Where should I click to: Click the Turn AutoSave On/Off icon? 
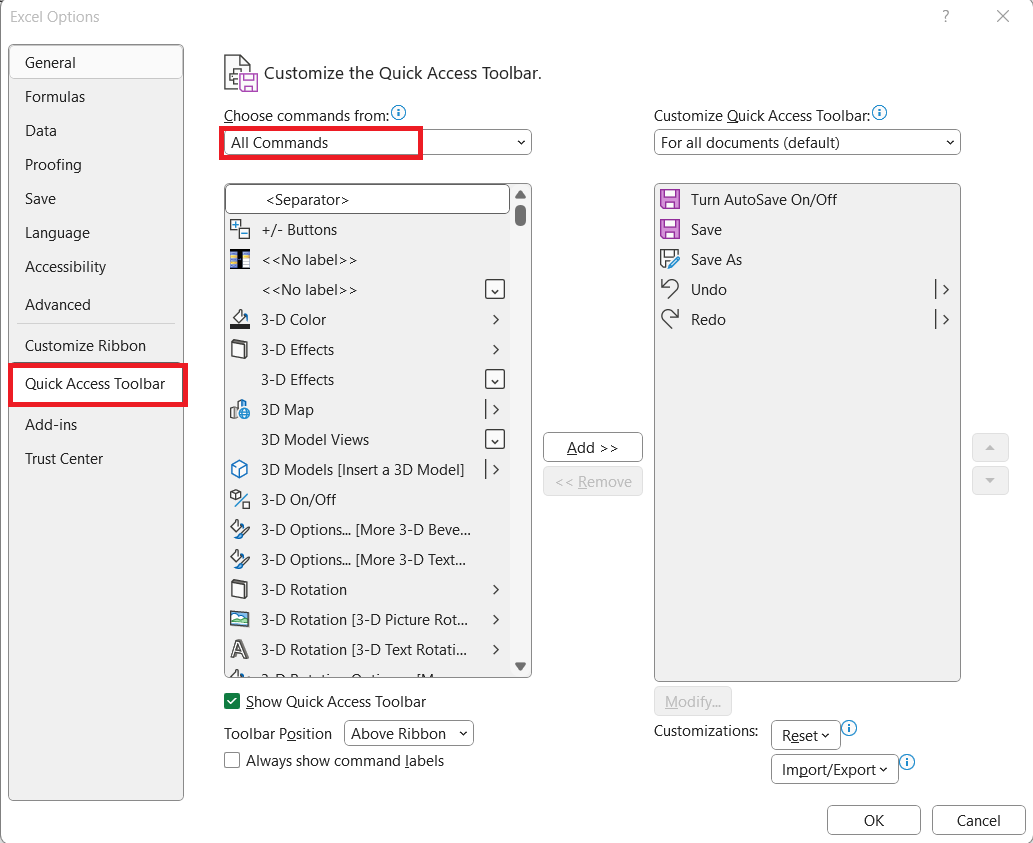coord(670,200)
